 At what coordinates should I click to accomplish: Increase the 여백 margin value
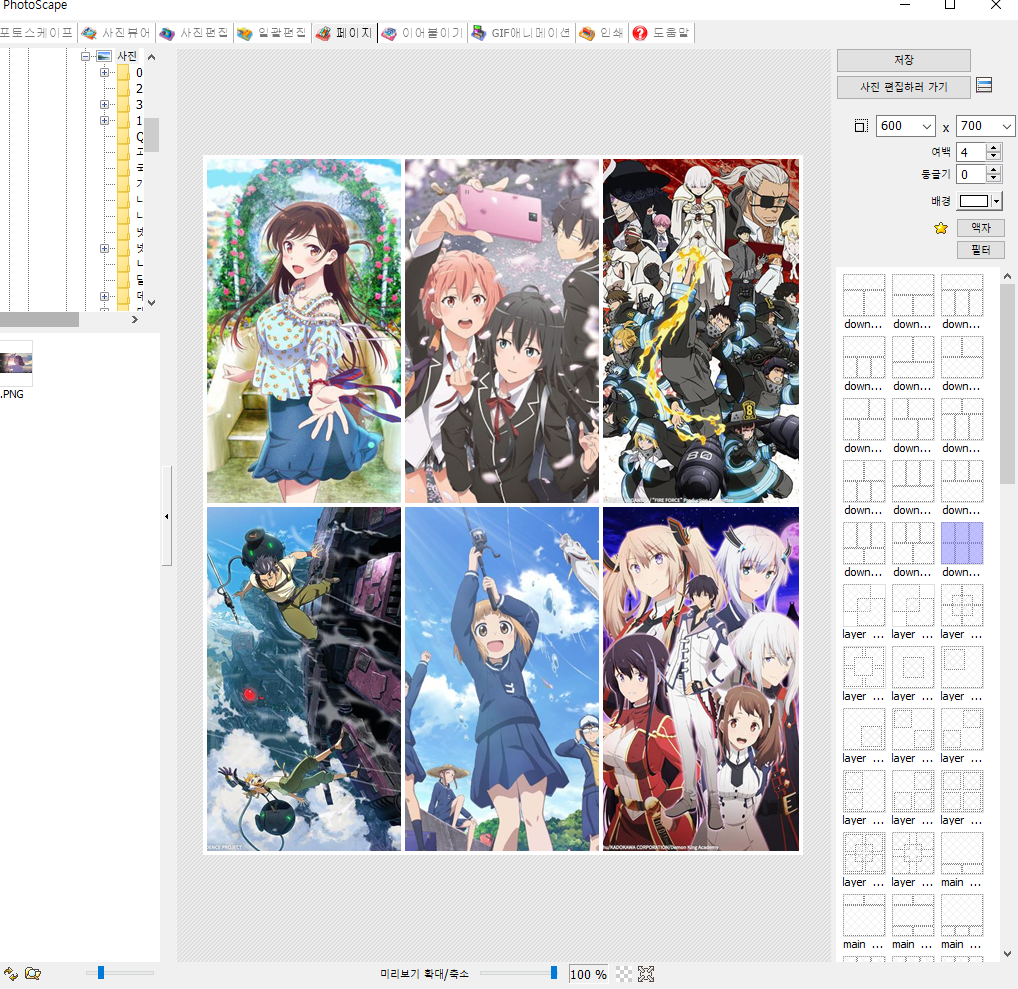tap(993, 147)
